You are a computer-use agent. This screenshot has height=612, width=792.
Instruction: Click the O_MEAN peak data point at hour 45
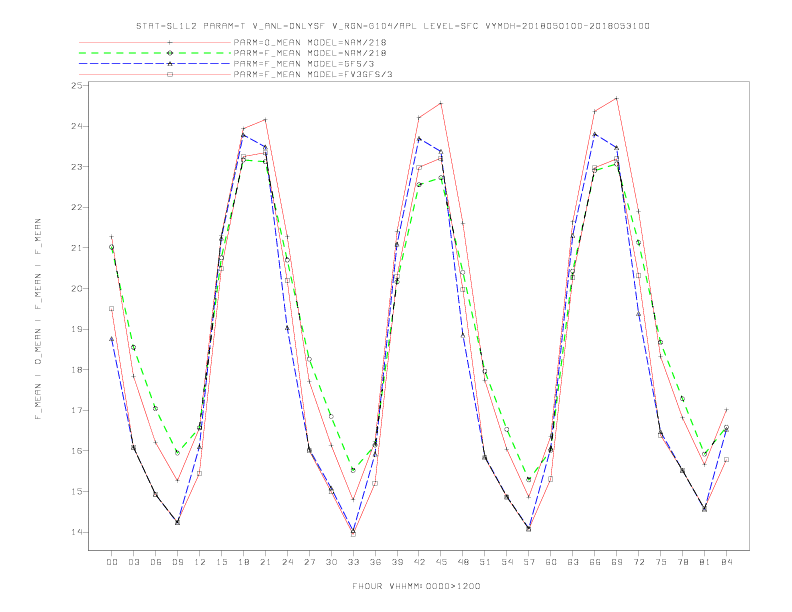pos(441,103)
